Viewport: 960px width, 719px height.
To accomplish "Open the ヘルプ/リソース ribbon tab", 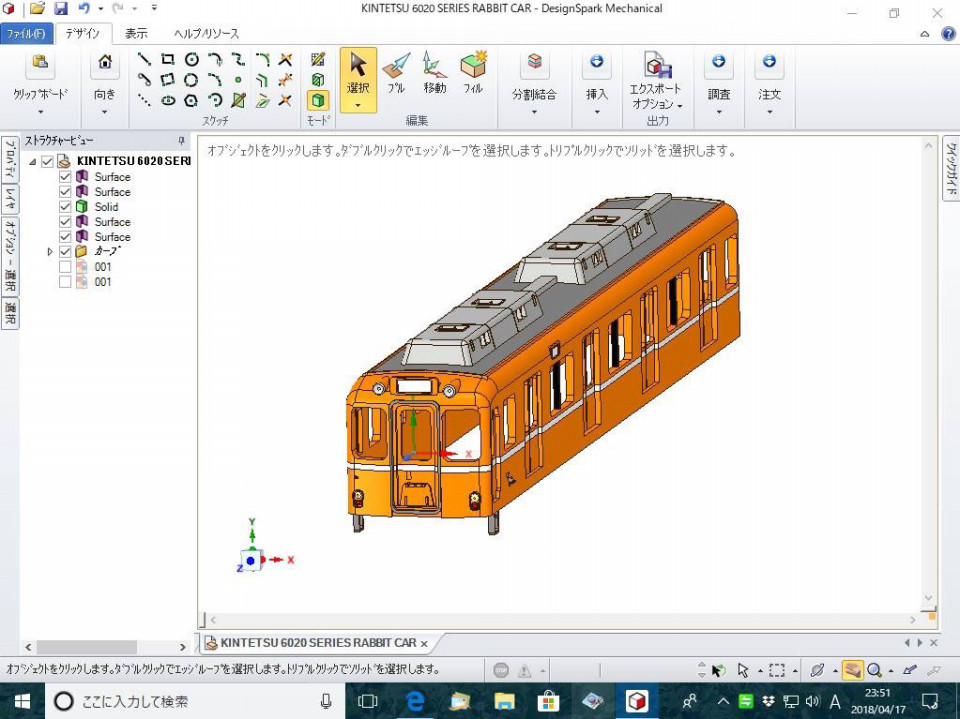I will coord(206,34).
